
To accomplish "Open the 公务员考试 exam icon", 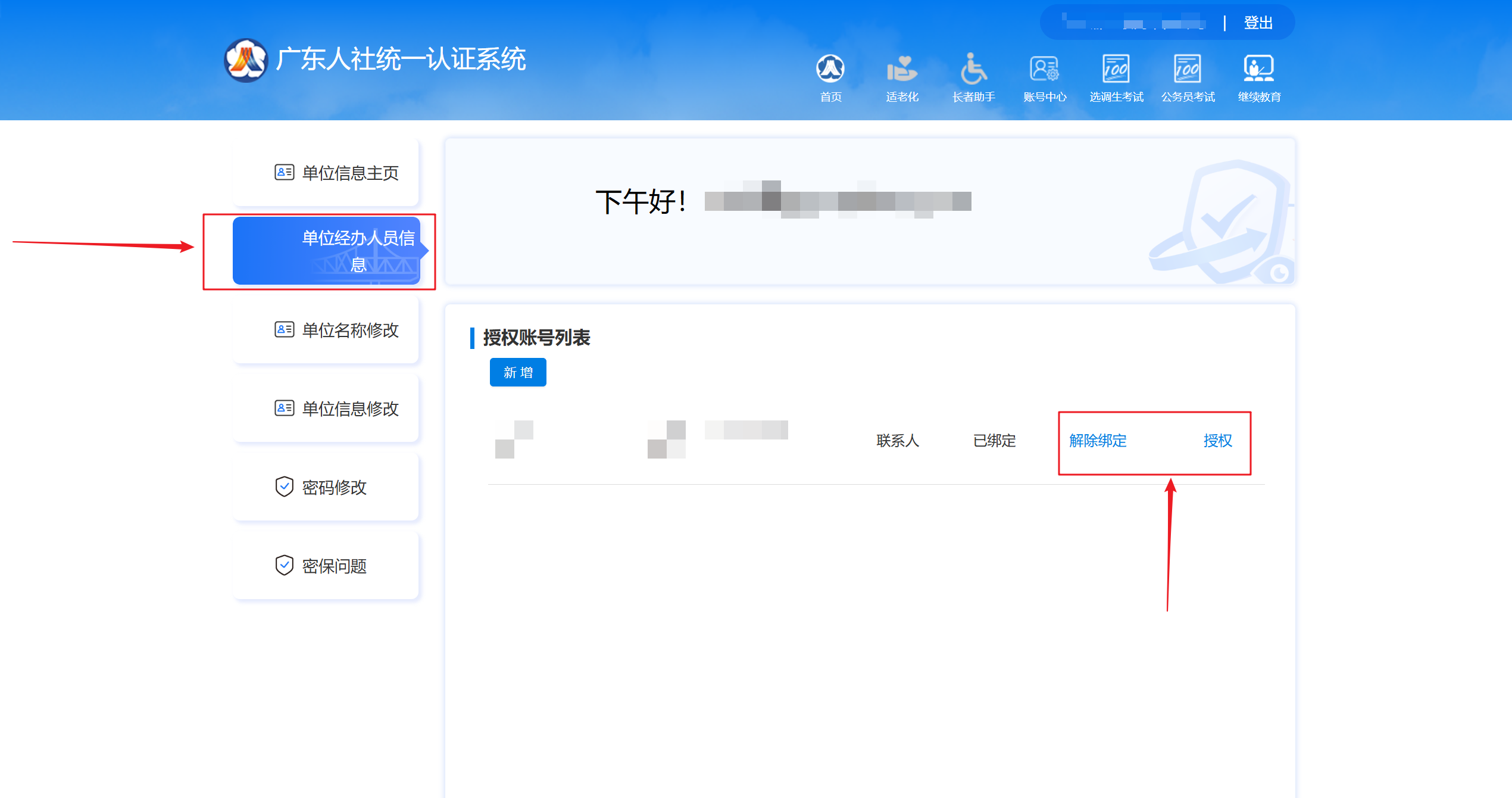I will tap(1188, 68).
